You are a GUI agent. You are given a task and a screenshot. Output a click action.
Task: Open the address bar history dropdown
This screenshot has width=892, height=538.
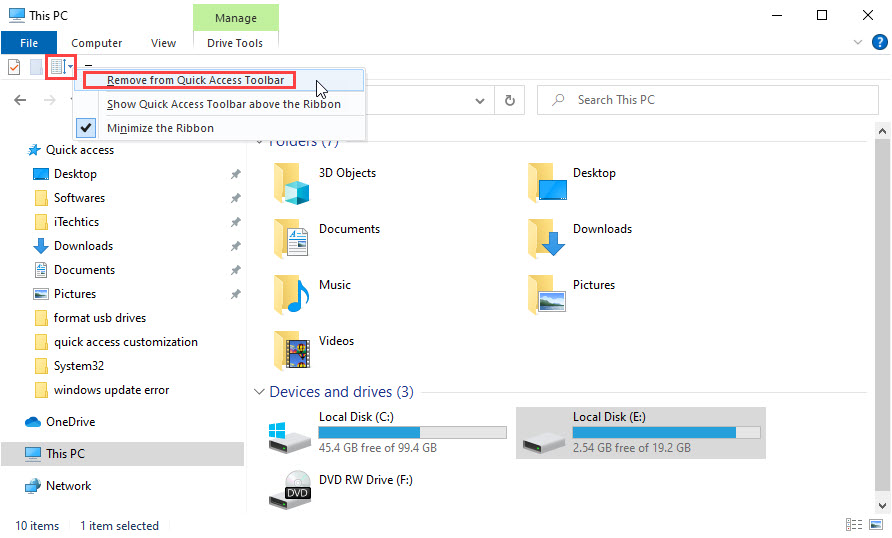pos(480,101)
